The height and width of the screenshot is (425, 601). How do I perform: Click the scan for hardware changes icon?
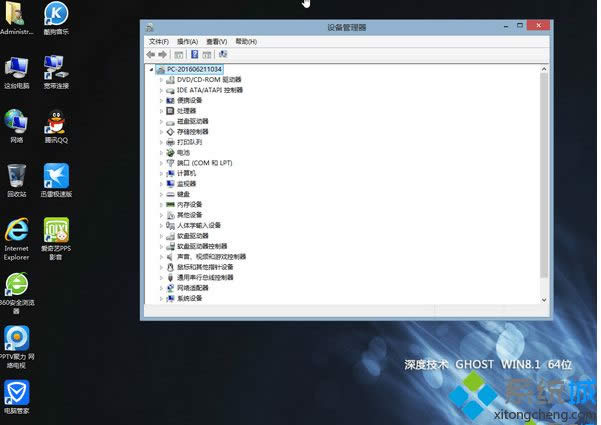(x=222, y=54)
